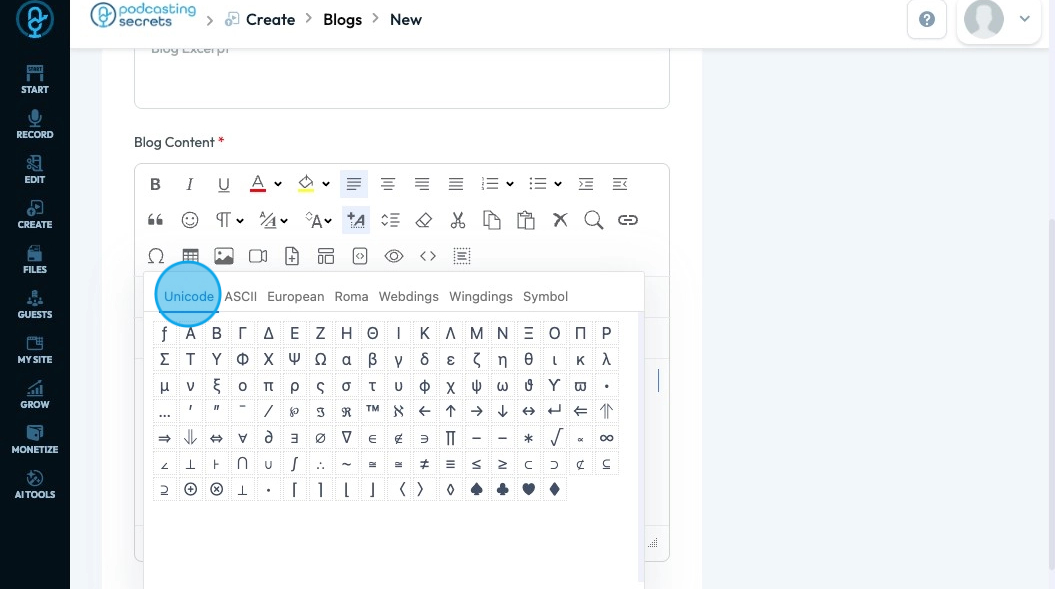
Task: Switch to ASCII character tab
Action: pyautogui.click(x=241, y=296)
